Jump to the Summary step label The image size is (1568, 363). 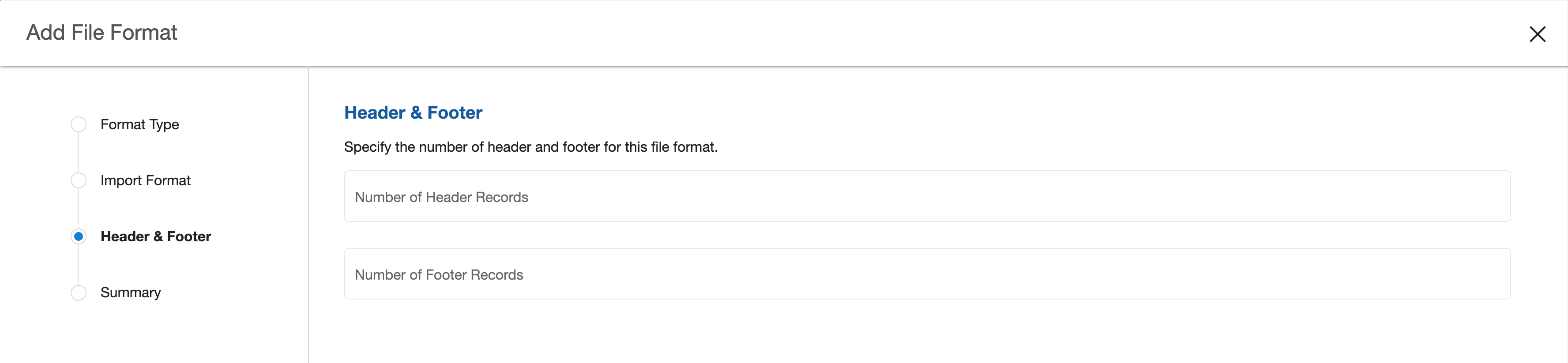[130, 292]
